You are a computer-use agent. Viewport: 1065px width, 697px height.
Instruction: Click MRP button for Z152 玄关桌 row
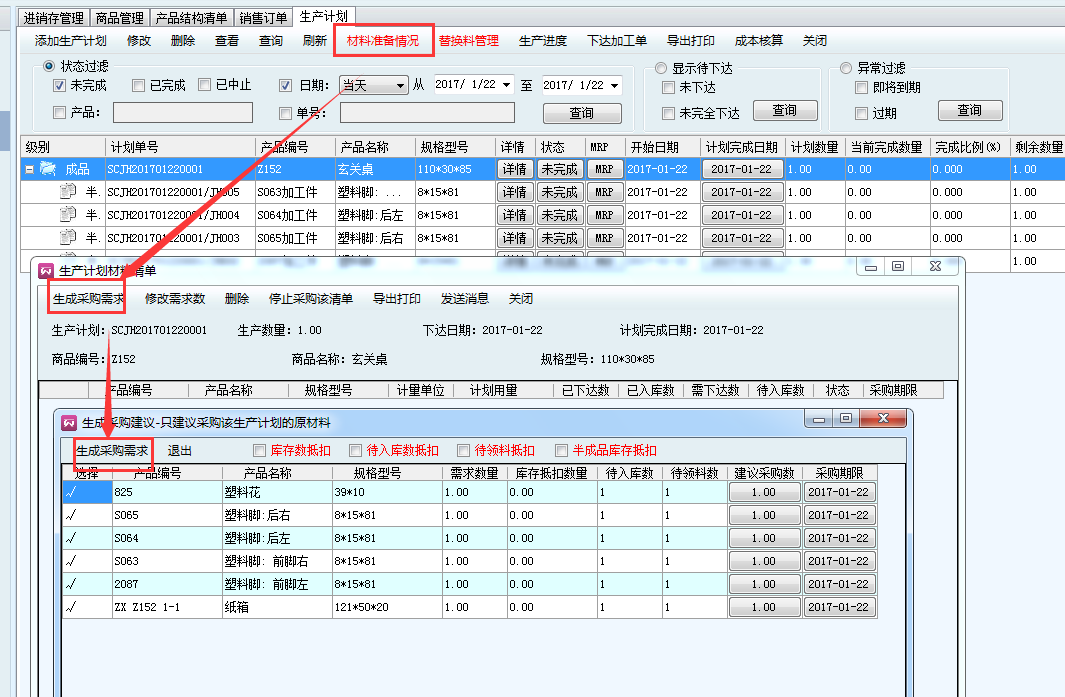pos(604,169)
